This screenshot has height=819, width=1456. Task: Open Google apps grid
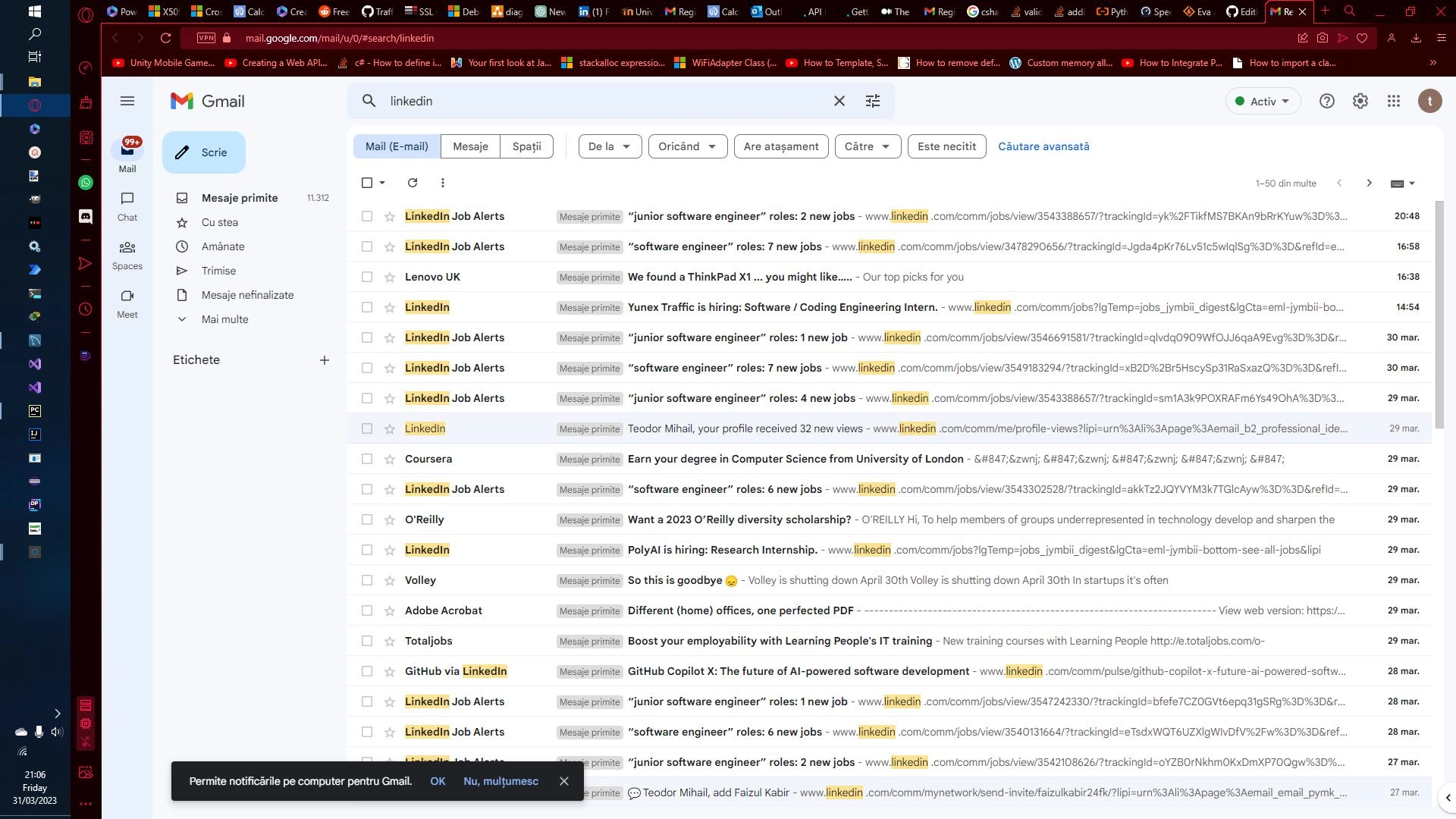[1394, 101]
